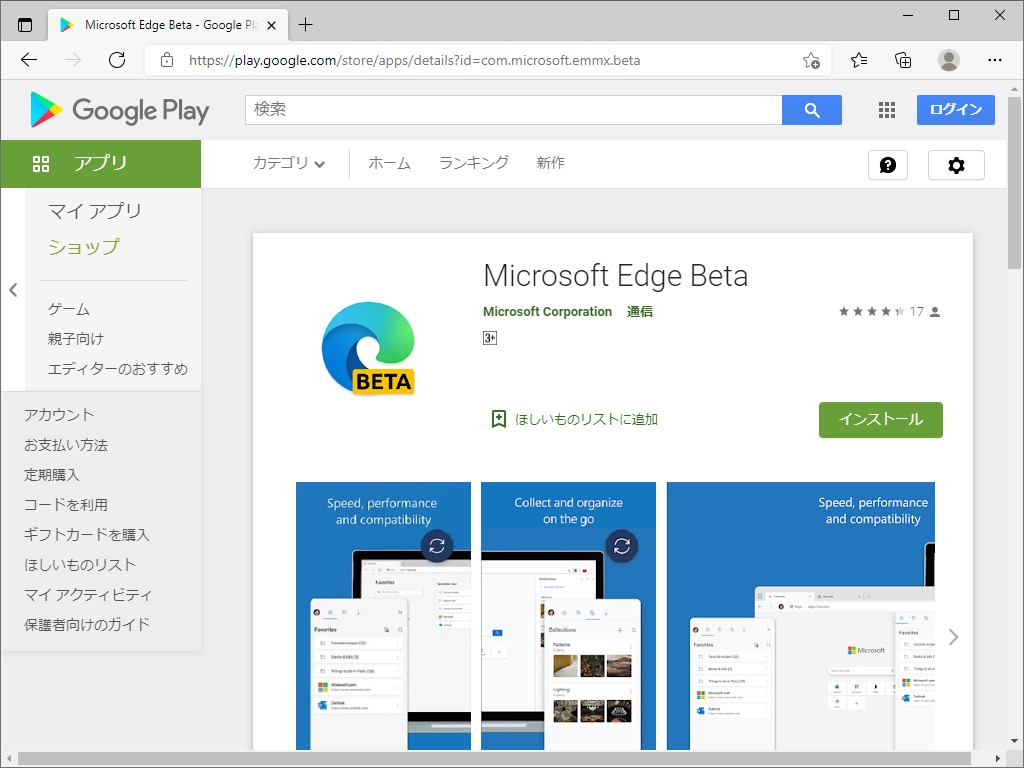Select the Microsoft Edge Beta browser tab
The image size is (1024, 768).
[x=160, y=24]
